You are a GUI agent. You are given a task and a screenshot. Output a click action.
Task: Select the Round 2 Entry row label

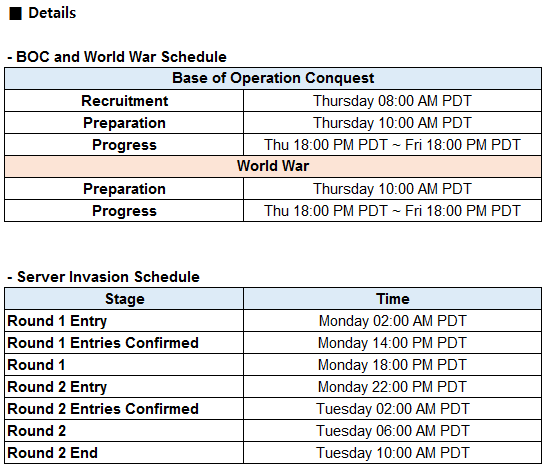tap(57, 387)
